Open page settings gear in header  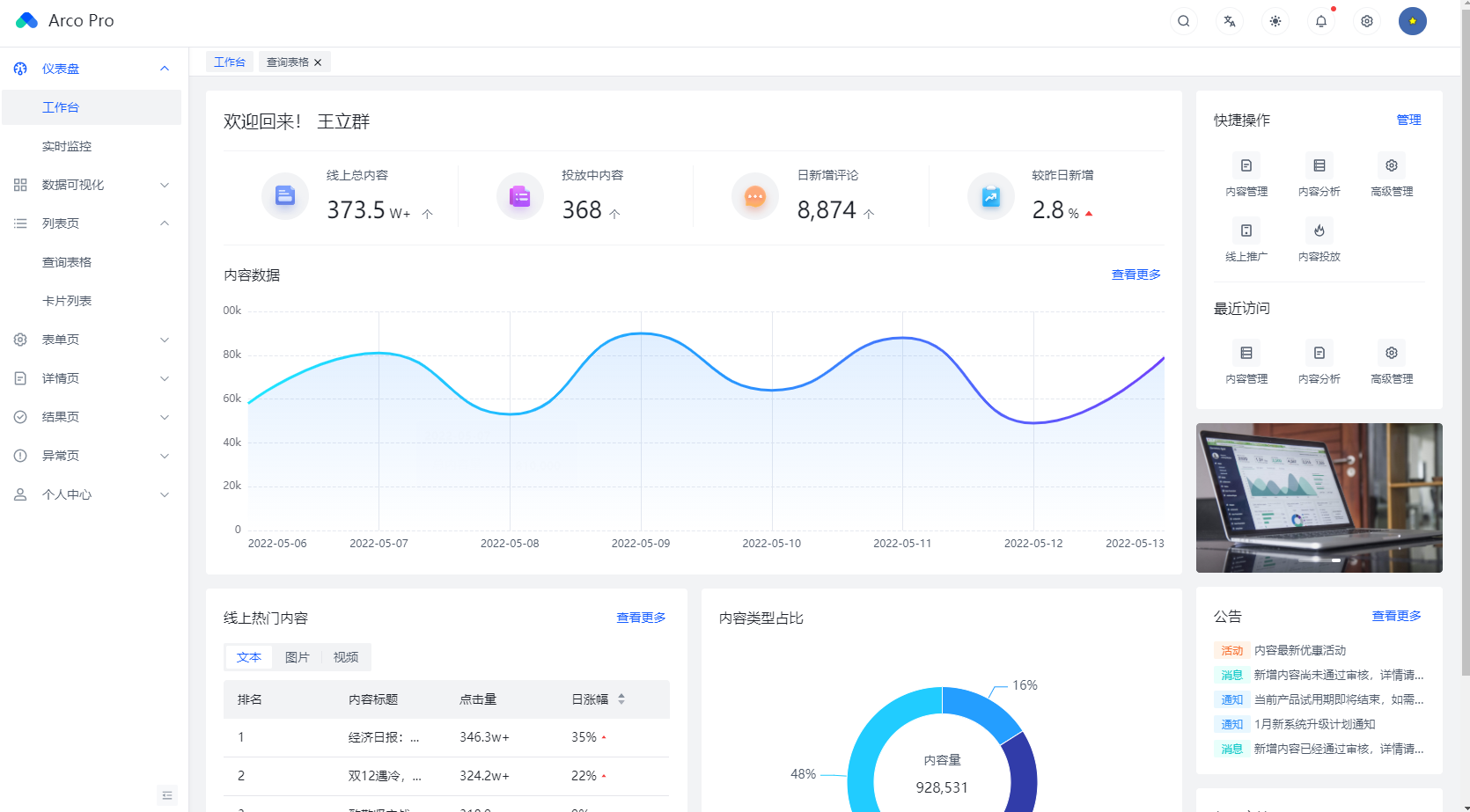(1367, 21)
